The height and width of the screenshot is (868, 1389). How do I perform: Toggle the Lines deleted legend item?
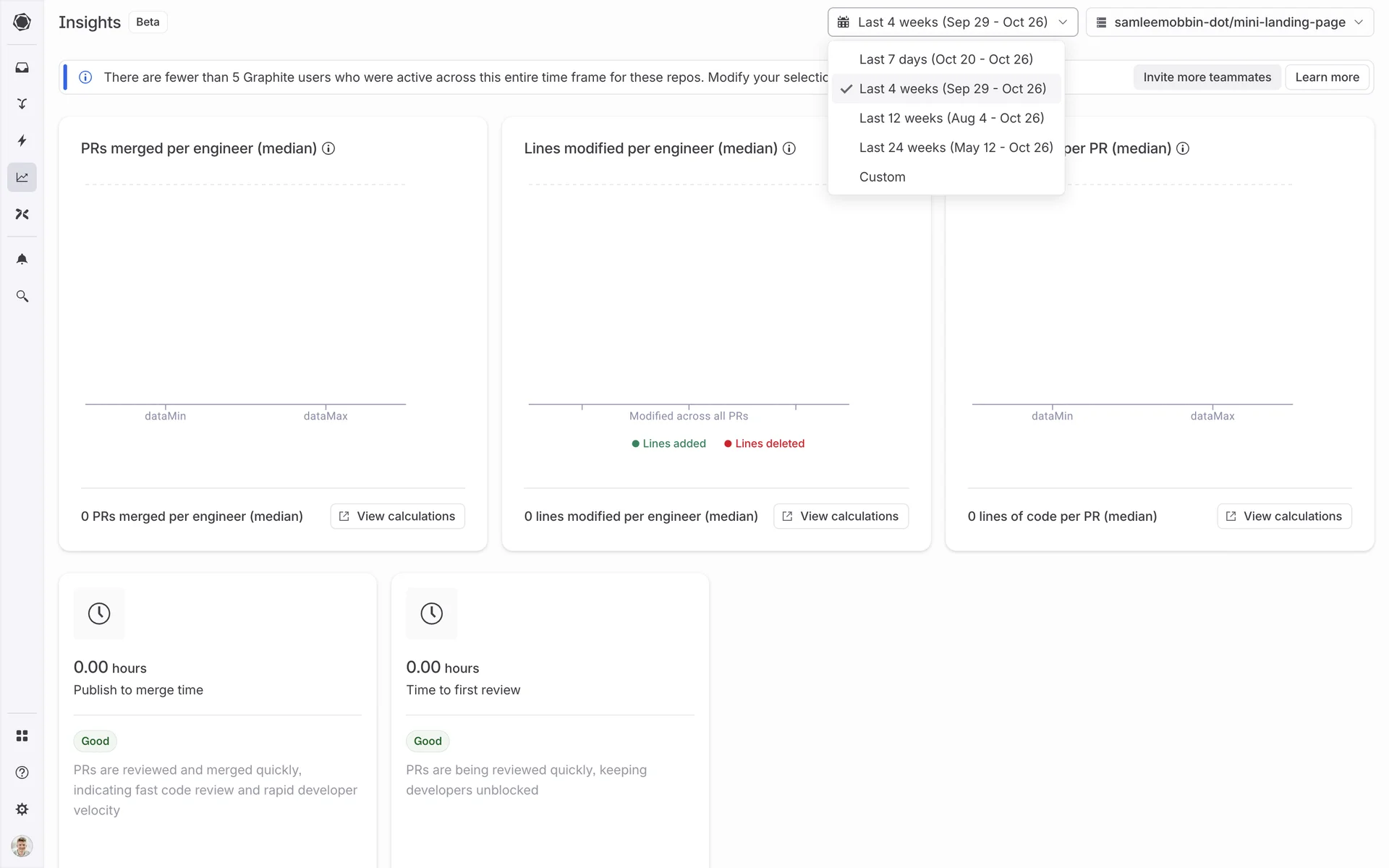[x=764, y=443]
